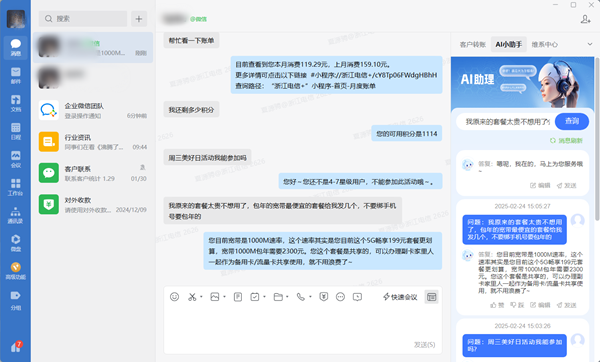600x362 pixels.
Task: Click the bottom sidebar icon with badge 7
Action: (x=16, y=346)
